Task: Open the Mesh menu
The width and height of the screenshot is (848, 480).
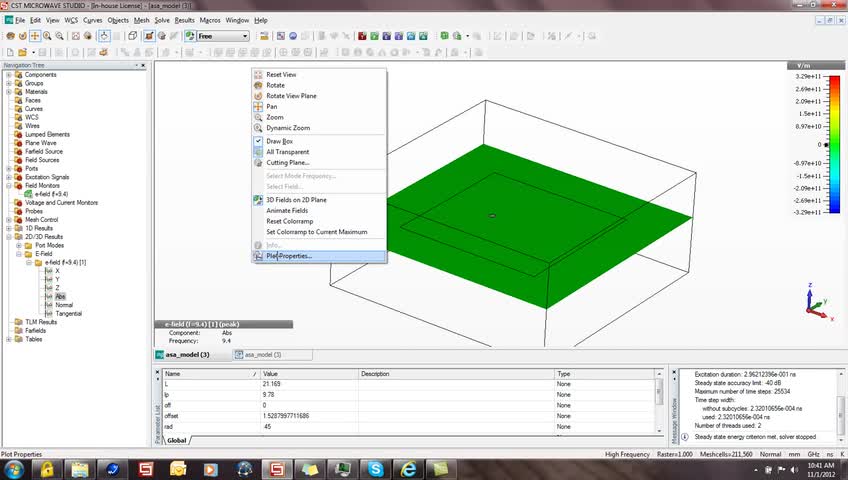Action: pyautogui.click(x=141, y=20)
